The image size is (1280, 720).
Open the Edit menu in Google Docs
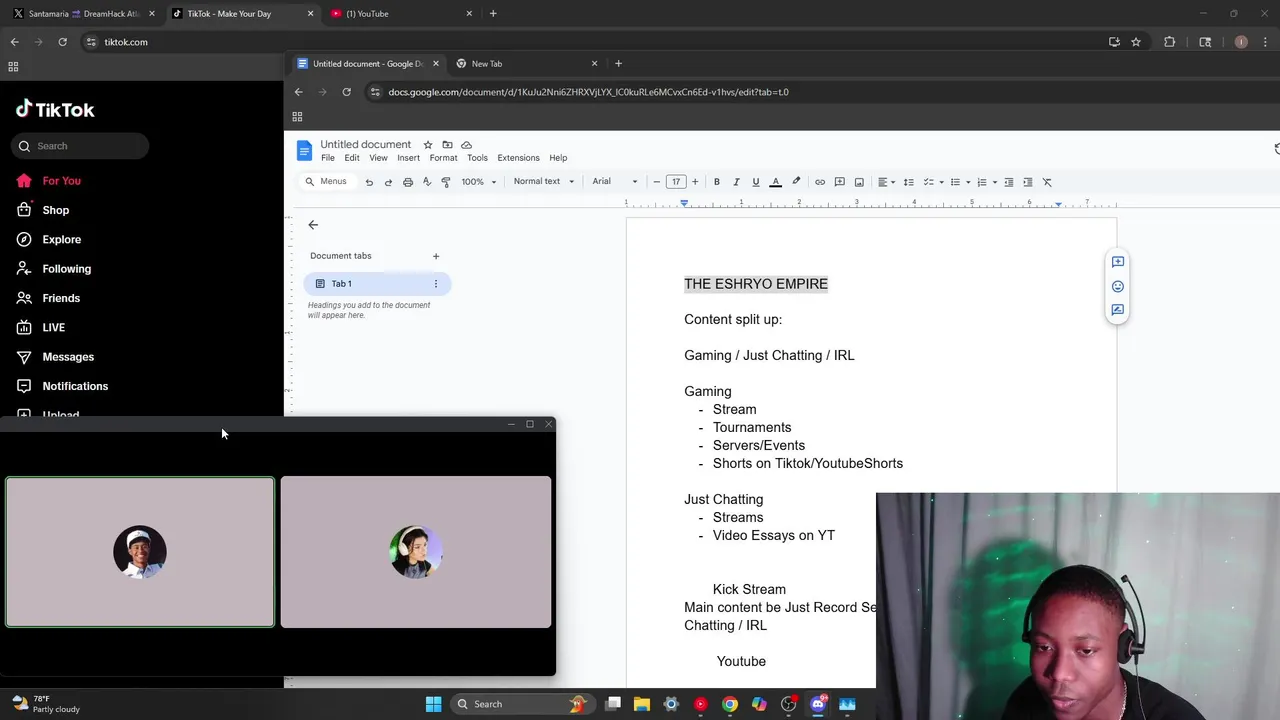coord(352,158)
